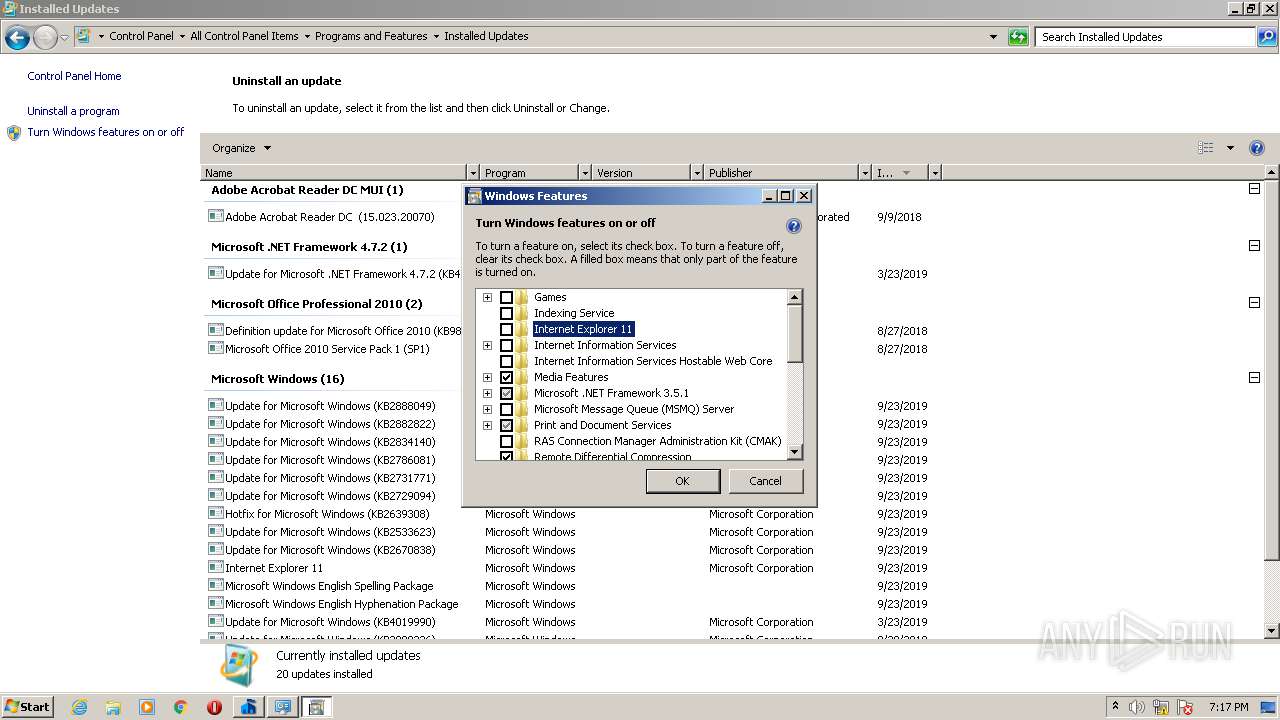Click the Forward navigation arrow
1280x720 pixels.
coord(45,38)
